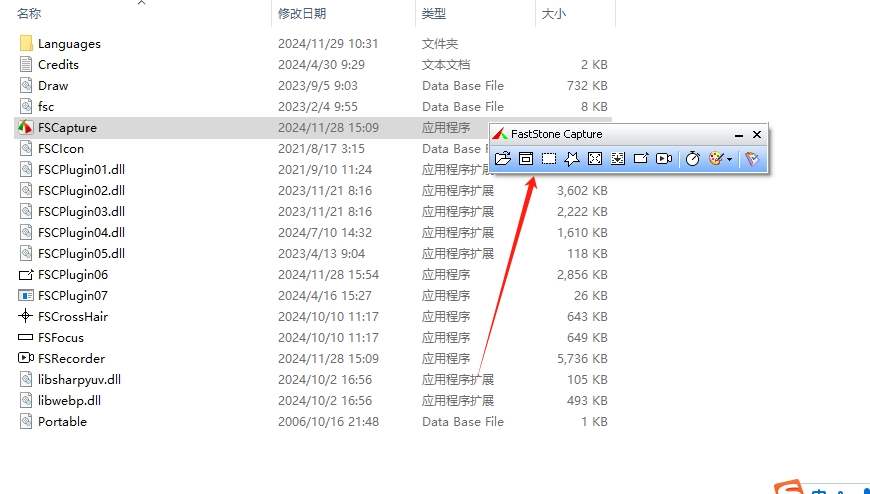The width and height of the screenshot is (870, 494).
Task: Click the date 2024/4/30 9:29
Action: click(321, 65)
